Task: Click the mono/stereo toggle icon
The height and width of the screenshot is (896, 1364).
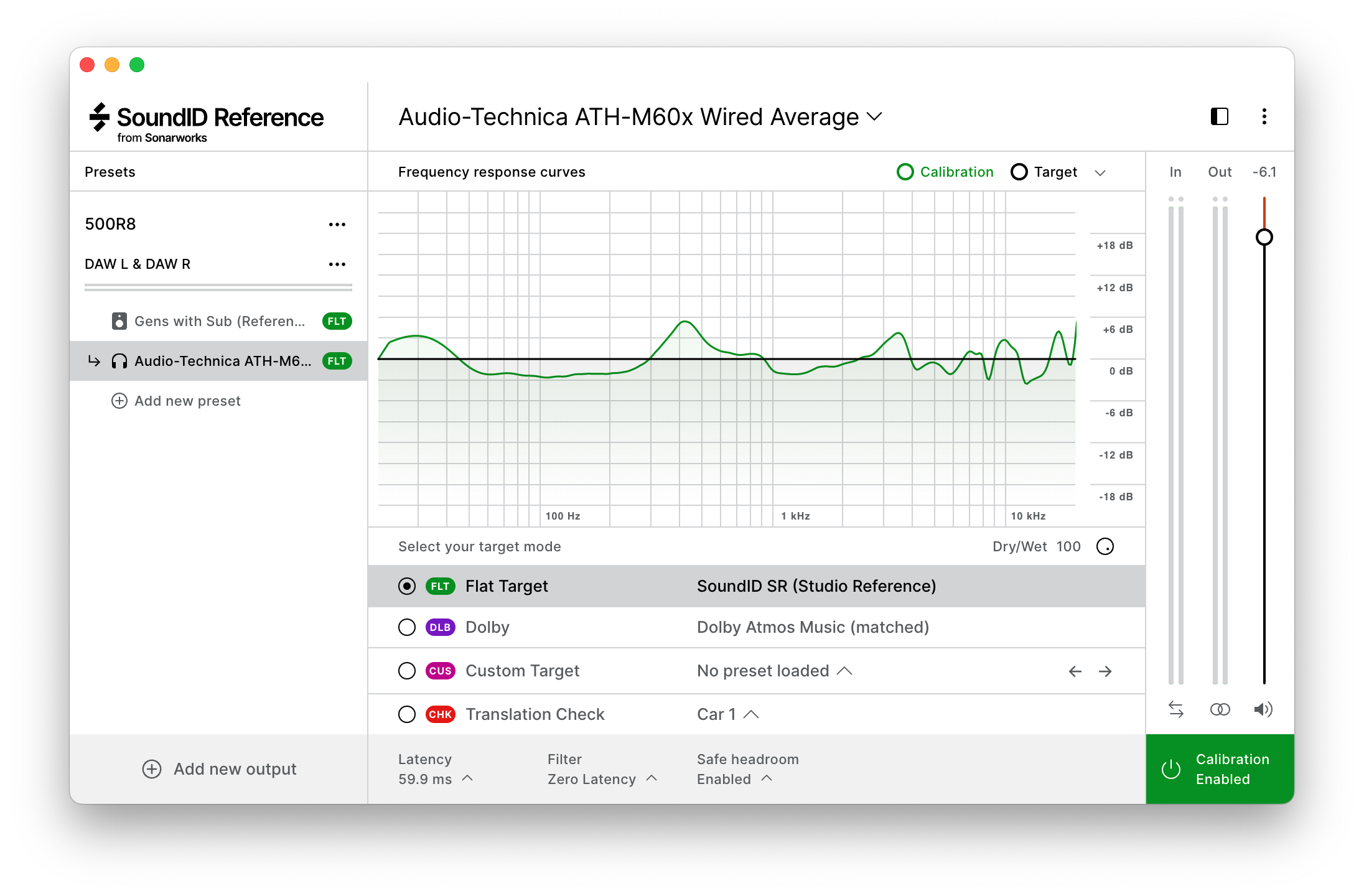Action: 1220,709
